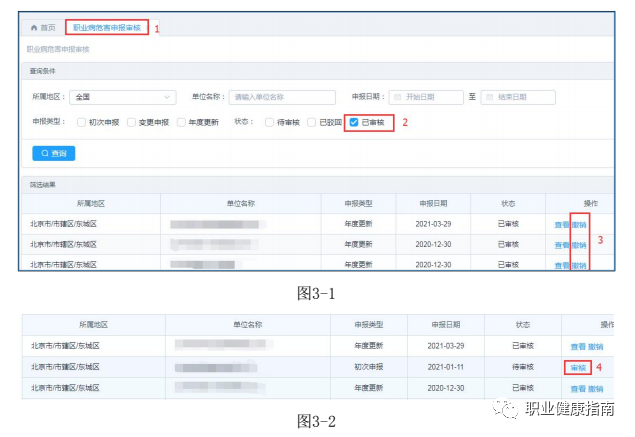
Task: Go to the 首页 tab
Action: (47, 28)
